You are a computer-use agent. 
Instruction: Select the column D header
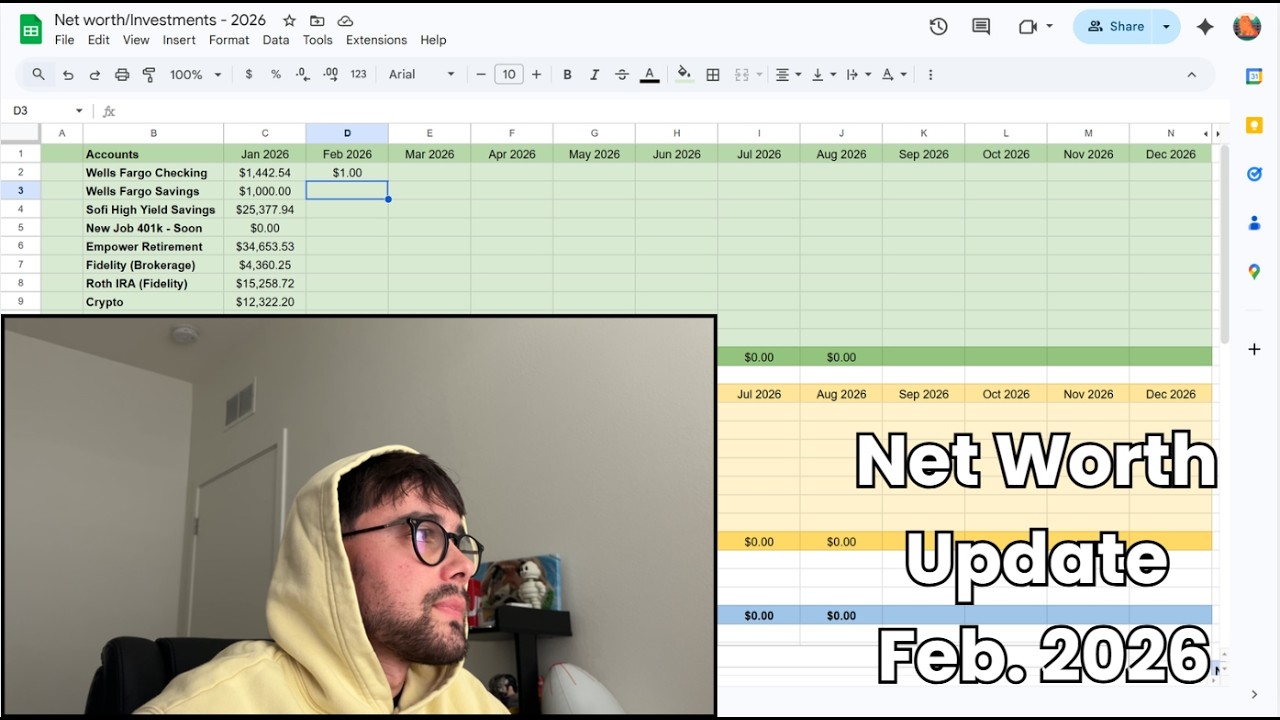[x=347, y=133]
